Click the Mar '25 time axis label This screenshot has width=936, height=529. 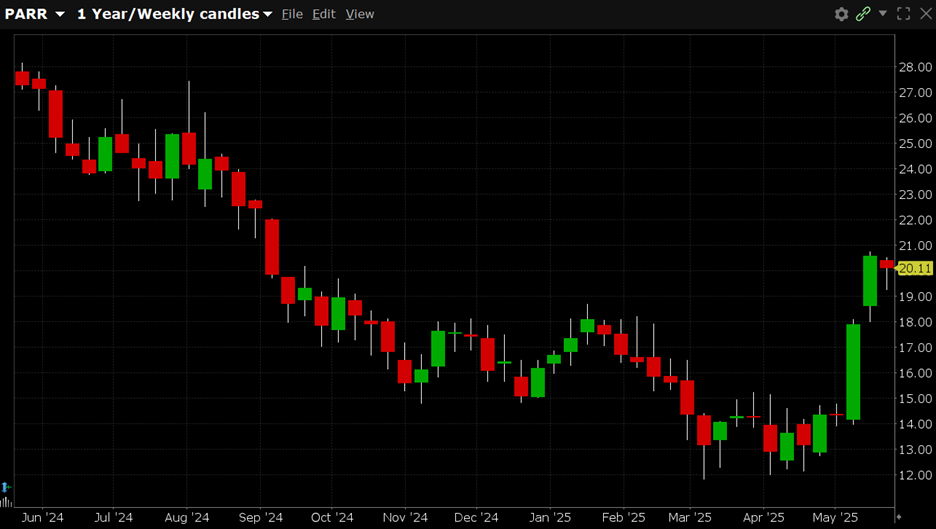(689, 518)
